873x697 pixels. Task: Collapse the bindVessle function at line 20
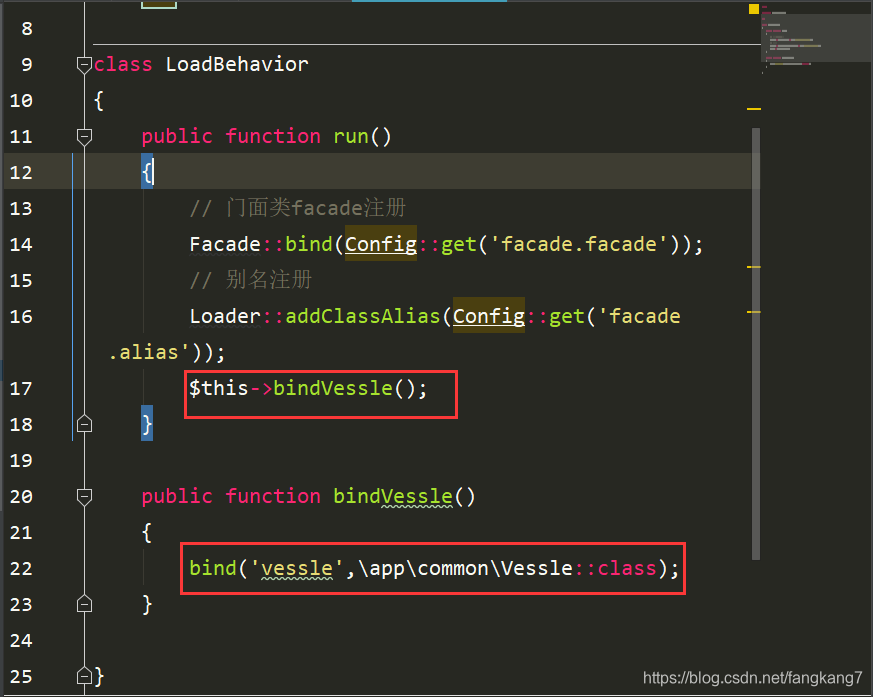coord(84,497)
